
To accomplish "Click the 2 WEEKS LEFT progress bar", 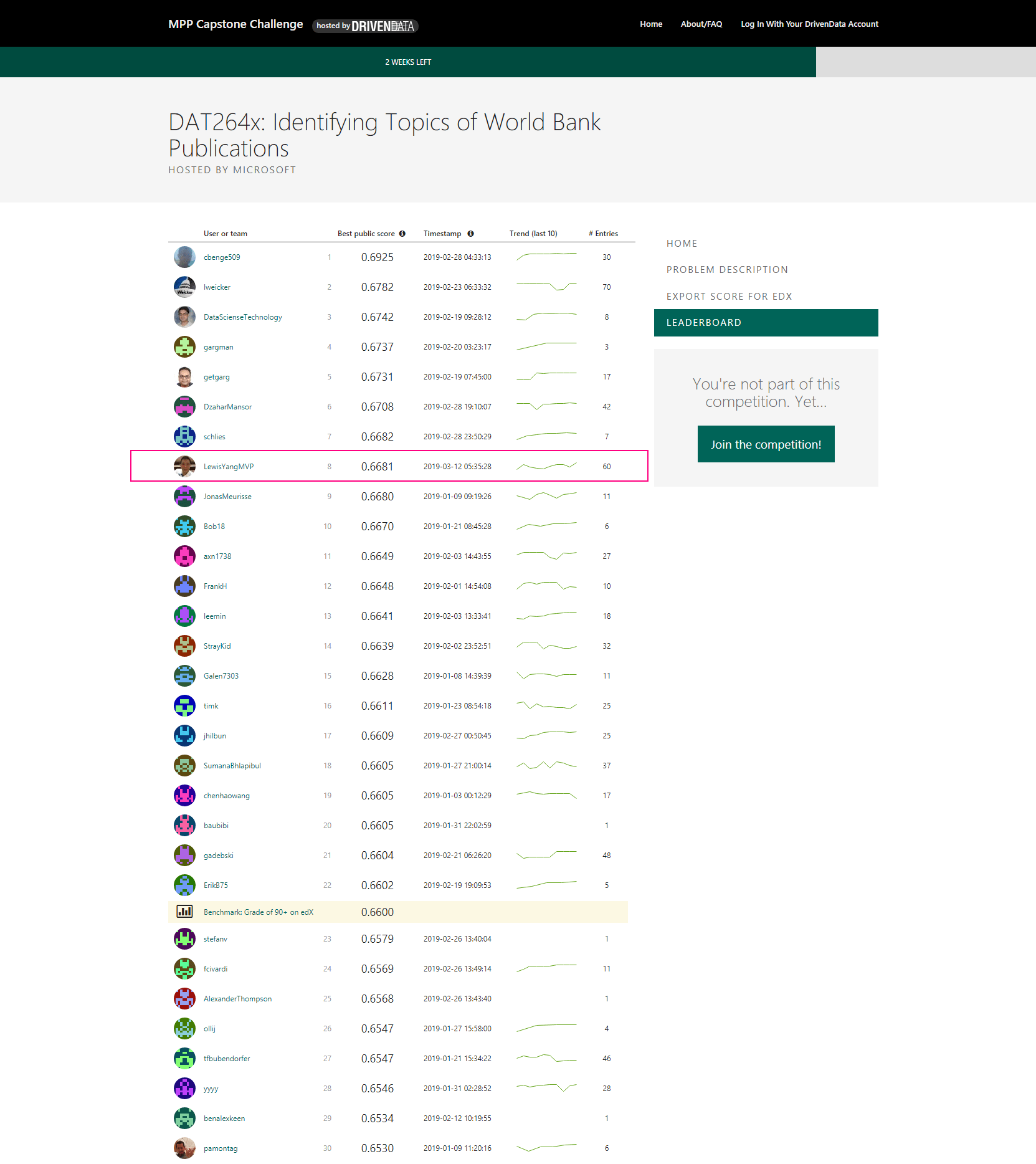I will point(408,62).
